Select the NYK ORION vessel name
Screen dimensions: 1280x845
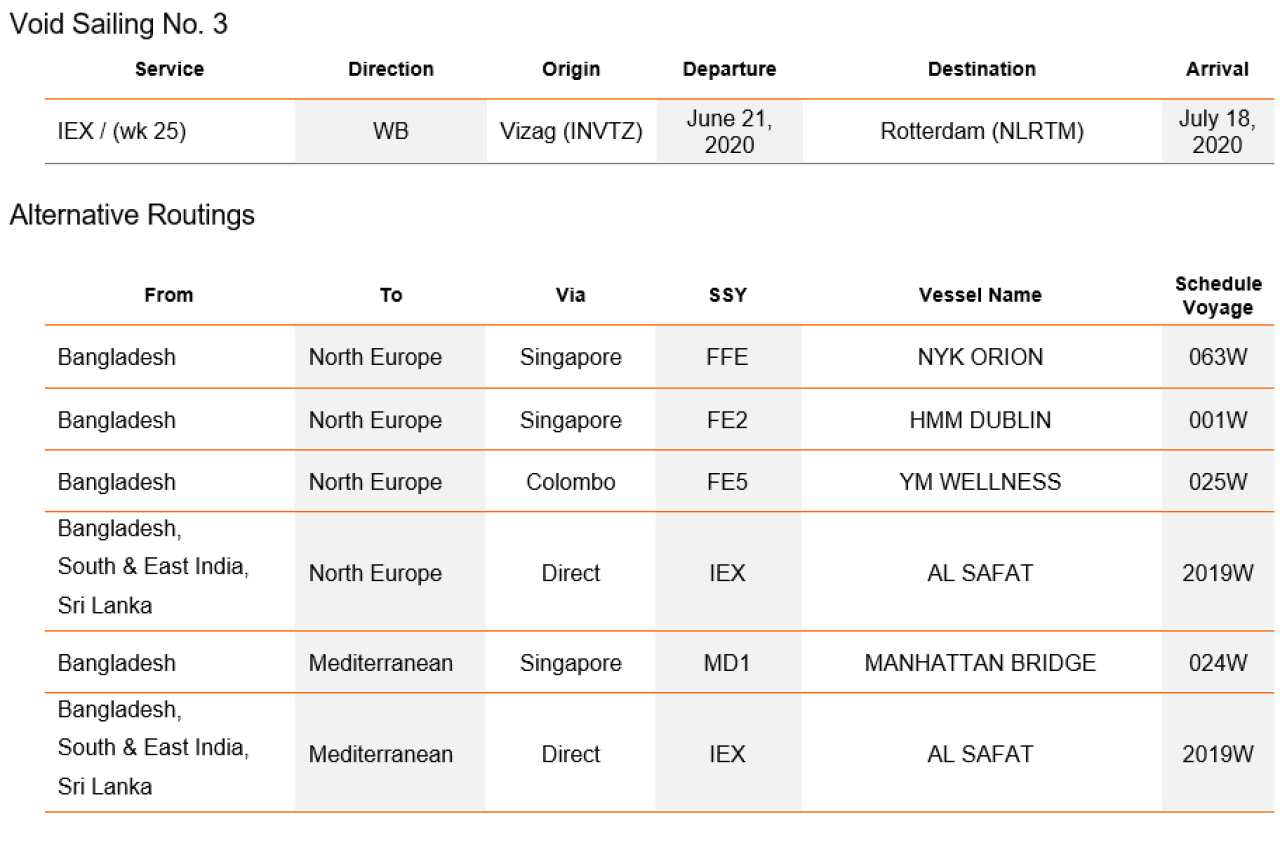click(980, 357)
